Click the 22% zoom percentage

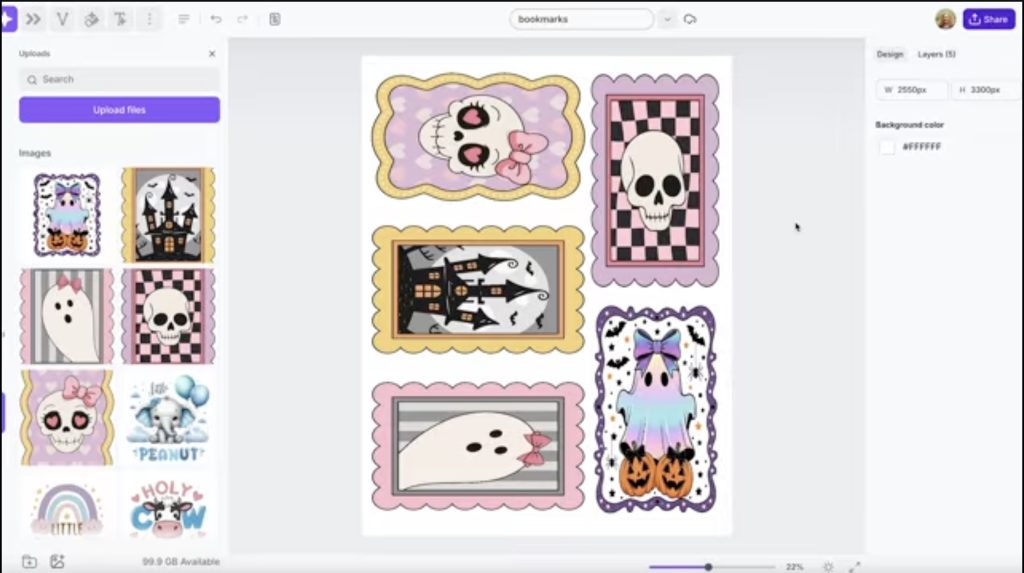(794, 566)
